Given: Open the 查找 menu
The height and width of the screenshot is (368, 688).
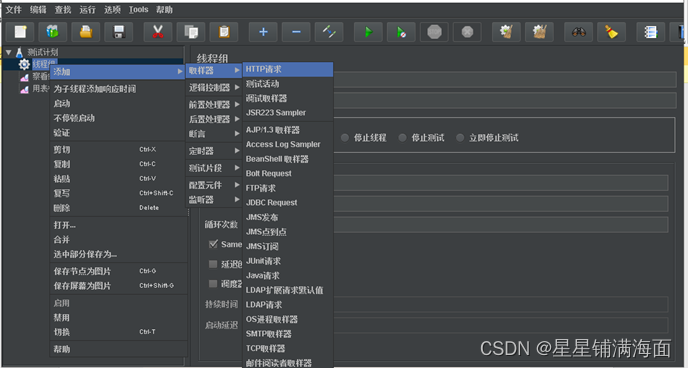Looking at the screenshot, I should click(63, 10).
